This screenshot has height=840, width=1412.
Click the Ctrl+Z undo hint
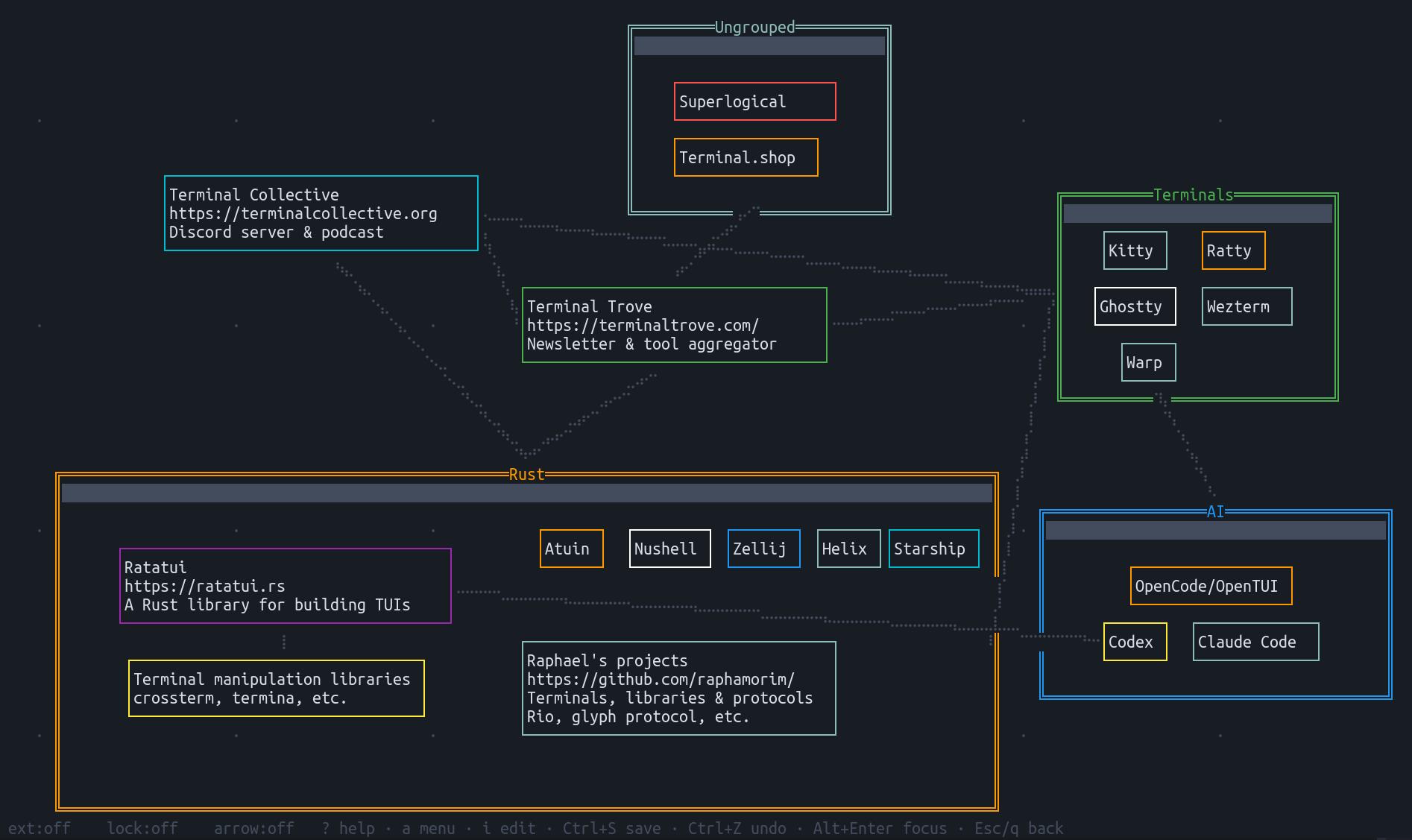click(x=737, y=828)
